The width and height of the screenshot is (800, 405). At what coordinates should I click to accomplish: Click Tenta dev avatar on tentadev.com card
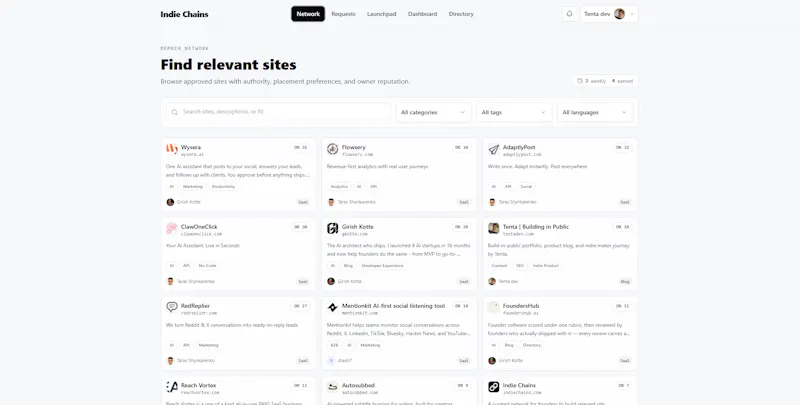tap(492, 281)
